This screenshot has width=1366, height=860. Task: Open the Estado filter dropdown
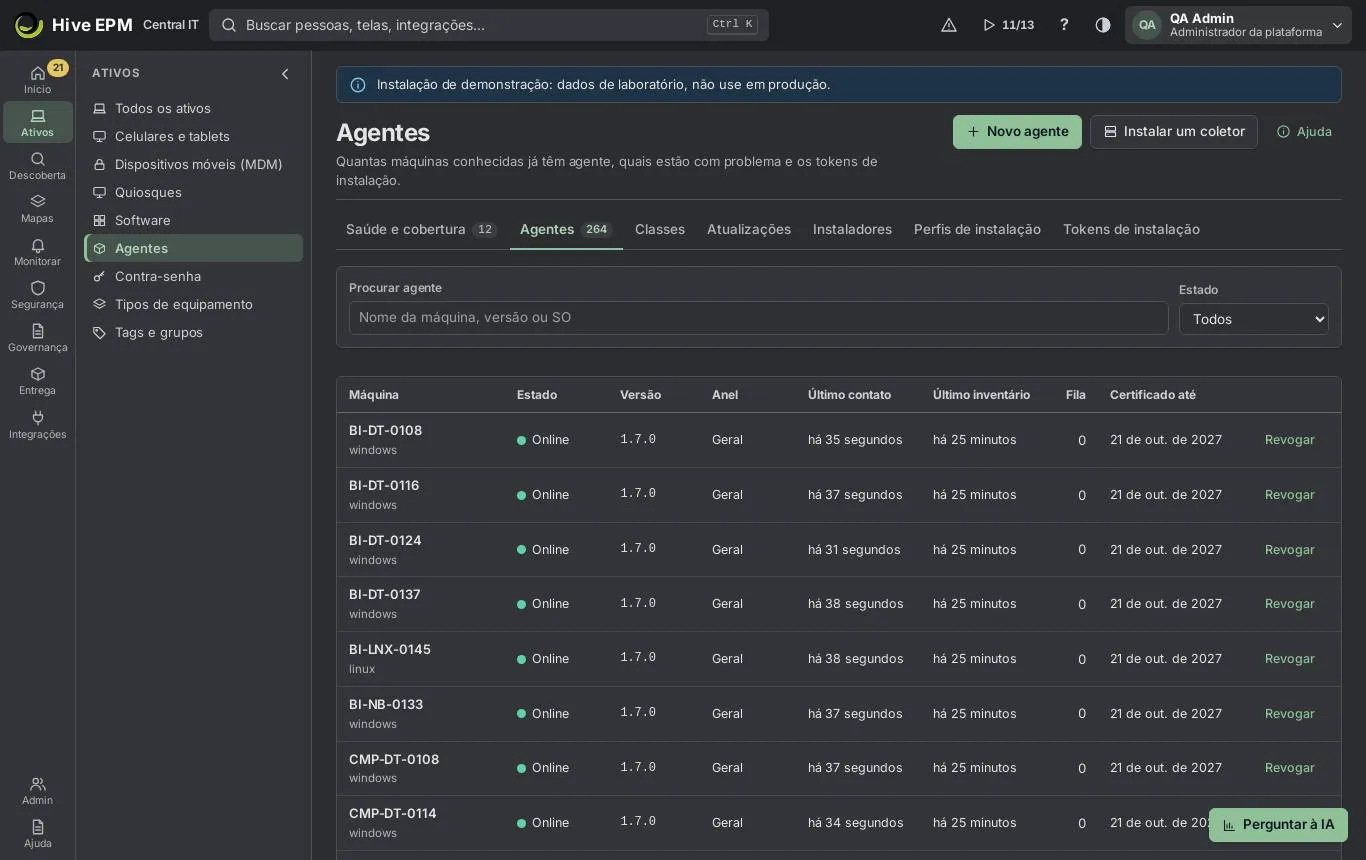(x=1253, y=319)
